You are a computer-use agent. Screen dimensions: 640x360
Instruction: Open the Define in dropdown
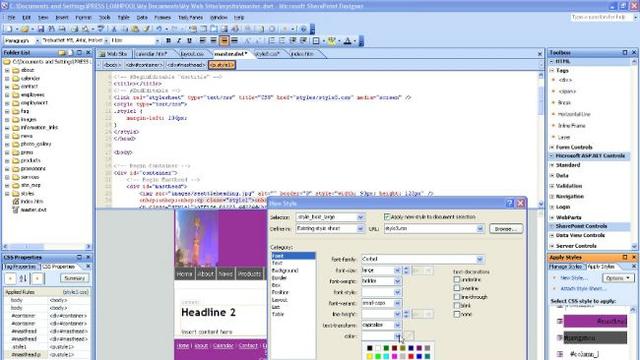coord(360,229)
